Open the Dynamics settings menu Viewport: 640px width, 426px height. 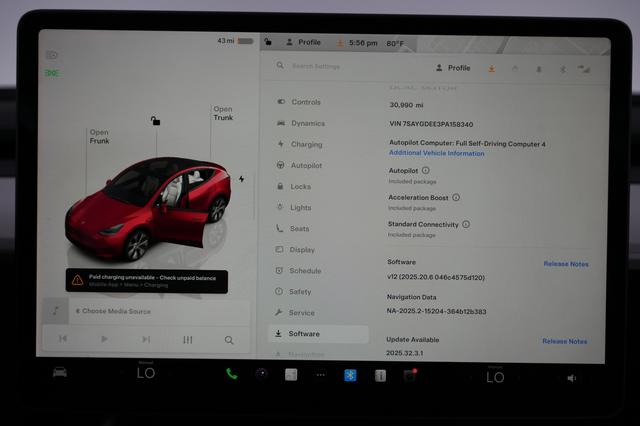301,123
